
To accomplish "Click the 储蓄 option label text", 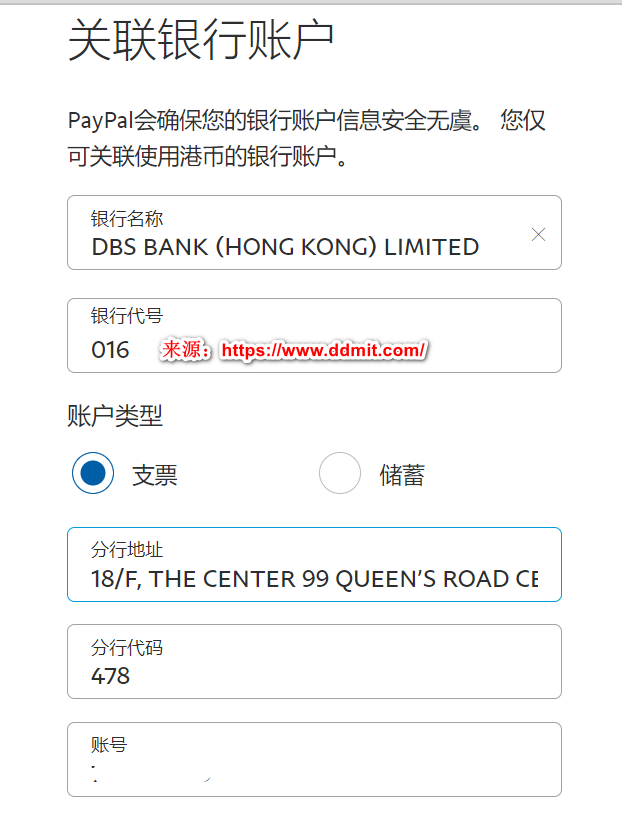I will point(402,475).
